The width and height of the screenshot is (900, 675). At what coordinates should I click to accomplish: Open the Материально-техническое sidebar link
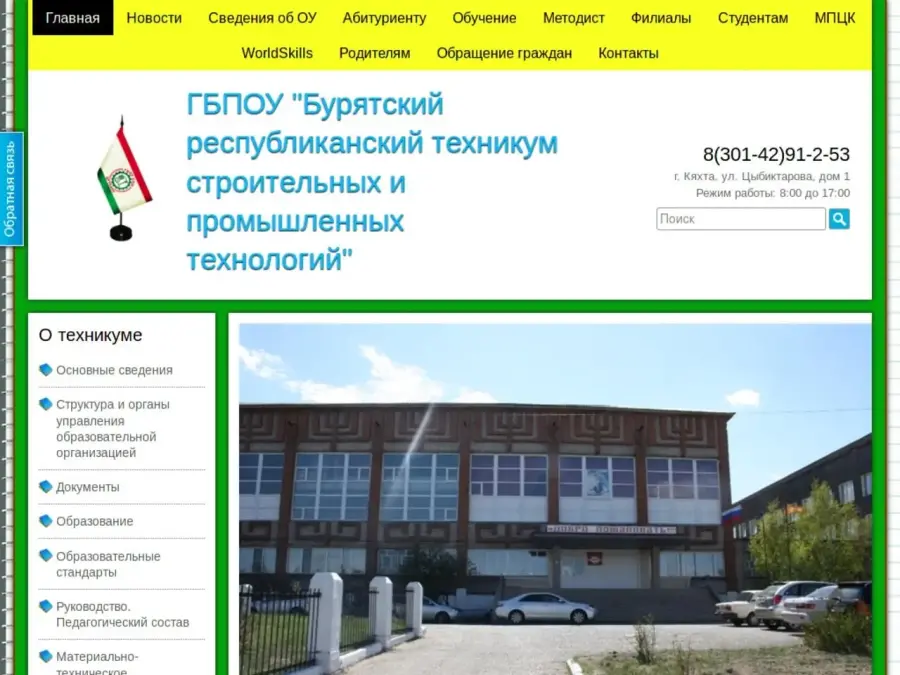coord(98,662)
